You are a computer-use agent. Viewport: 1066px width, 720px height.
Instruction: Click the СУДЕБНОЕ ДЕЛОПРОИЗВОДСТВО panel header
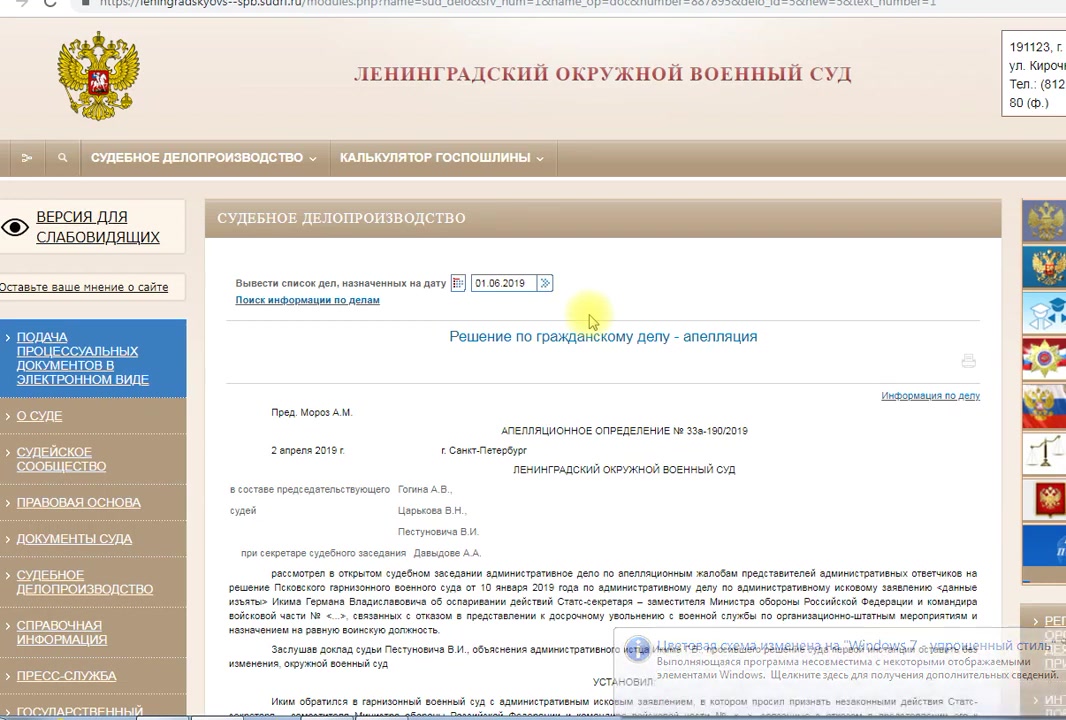click(603, 218)
